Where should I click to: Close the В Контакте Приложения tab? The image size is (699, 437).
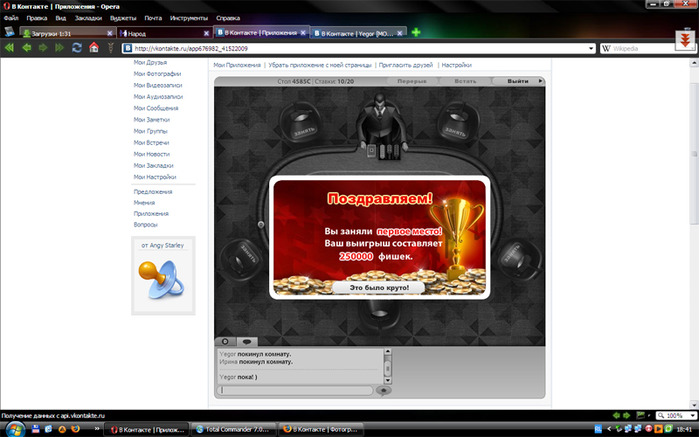coord(303,33)
